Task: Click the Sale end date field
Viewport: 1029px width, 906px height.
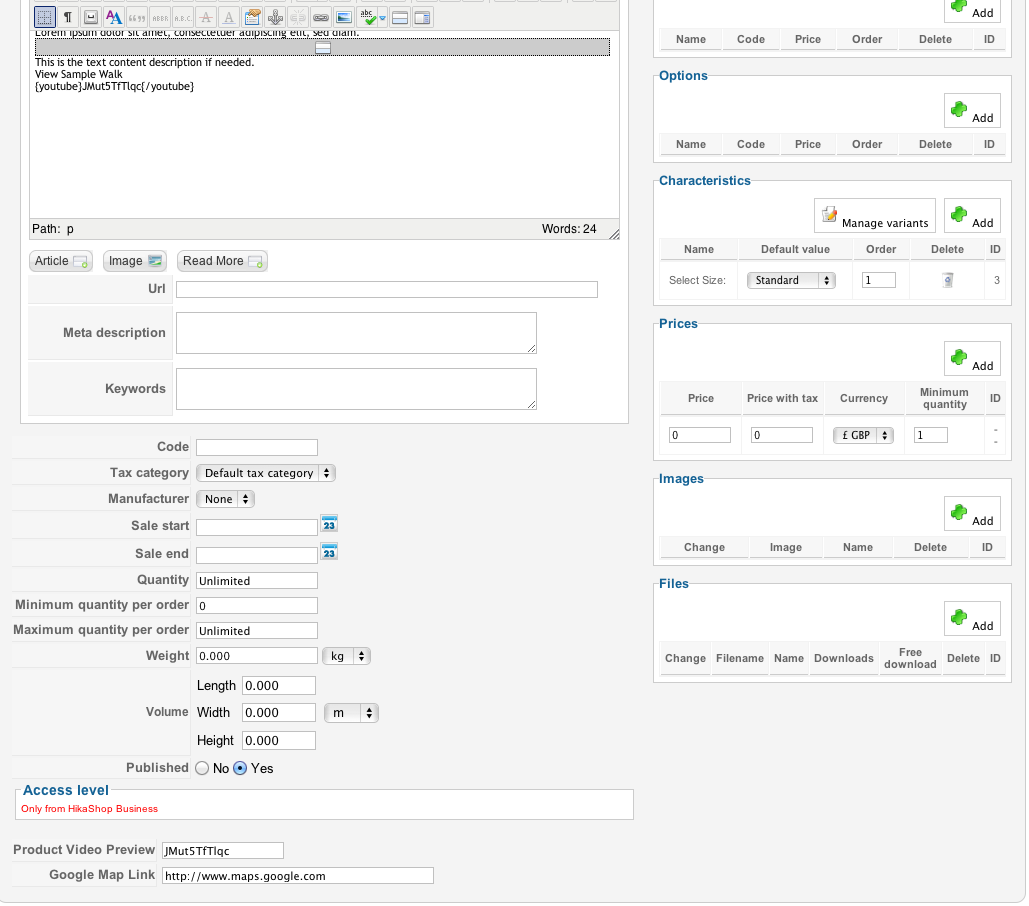Action: tap(257, 556)
